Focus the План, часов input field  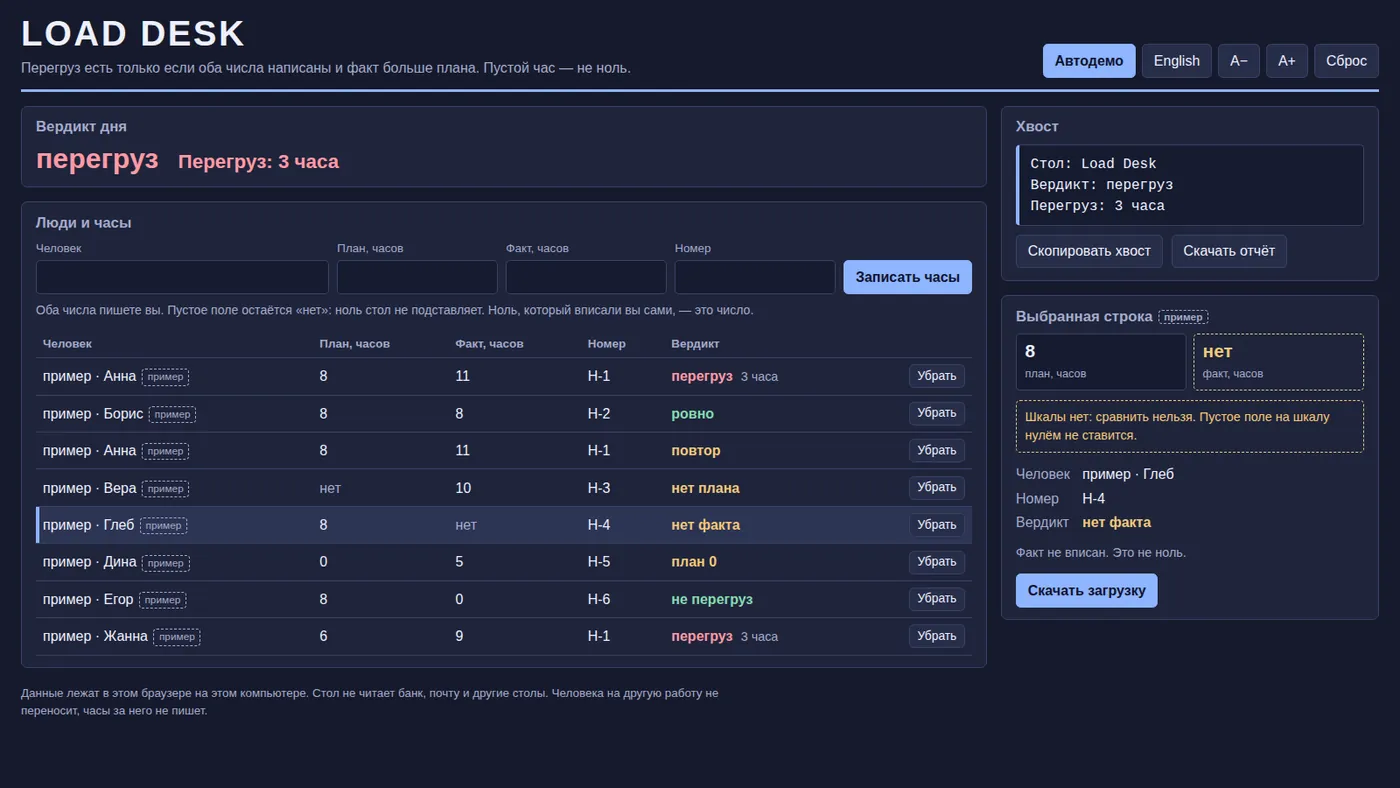417,277
